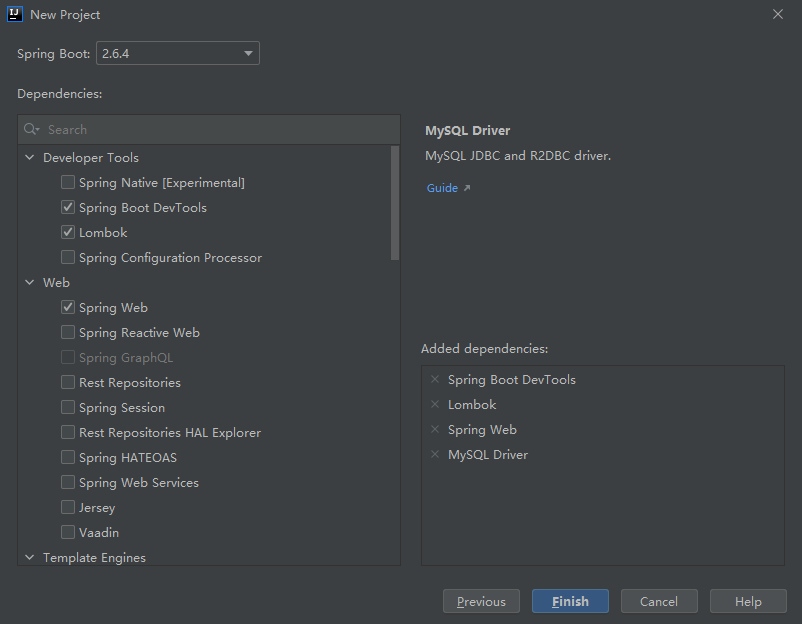Remove Spring Boot DevTools from added dependencies

[434, 380]
